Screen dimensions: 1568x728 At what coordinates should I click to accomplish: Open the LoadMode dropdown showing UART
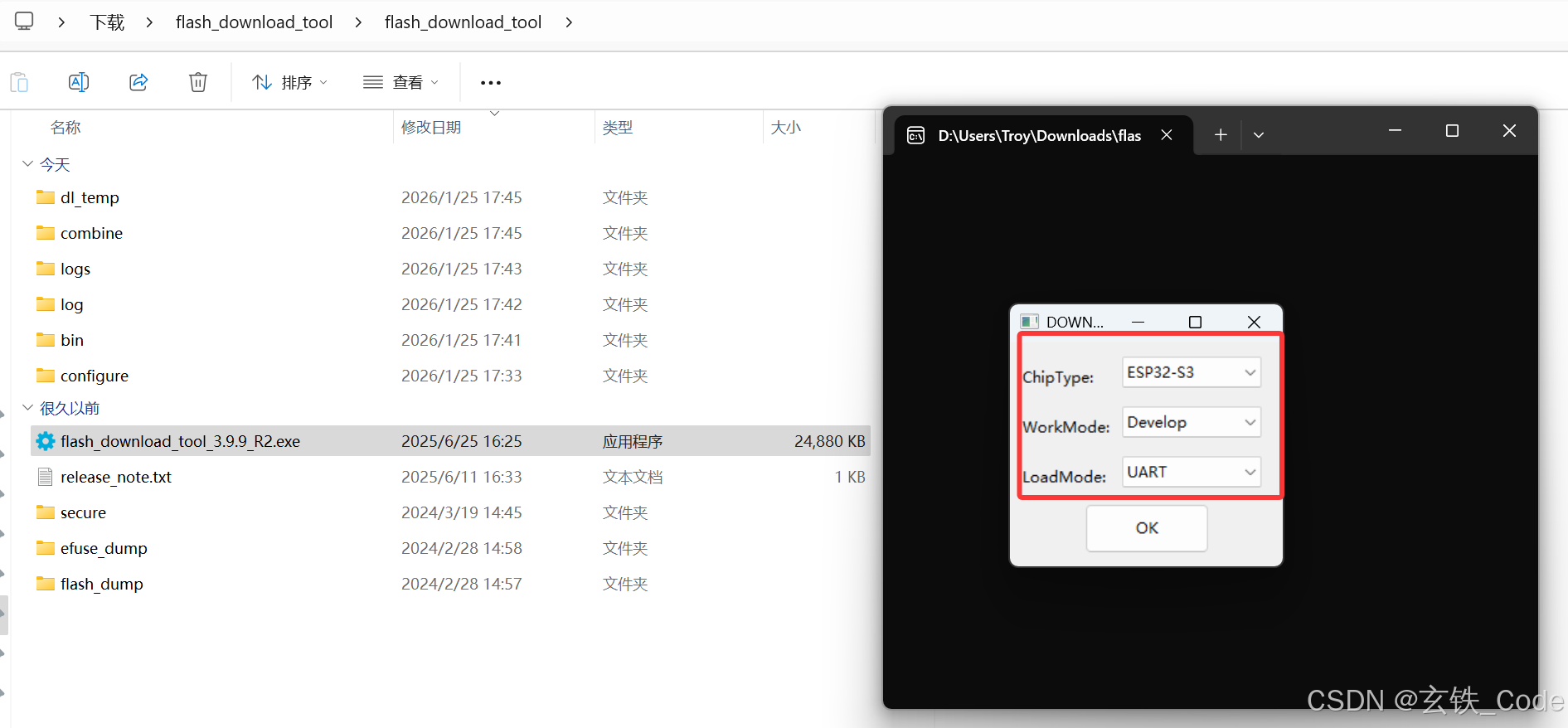(x=1192, y=472)
